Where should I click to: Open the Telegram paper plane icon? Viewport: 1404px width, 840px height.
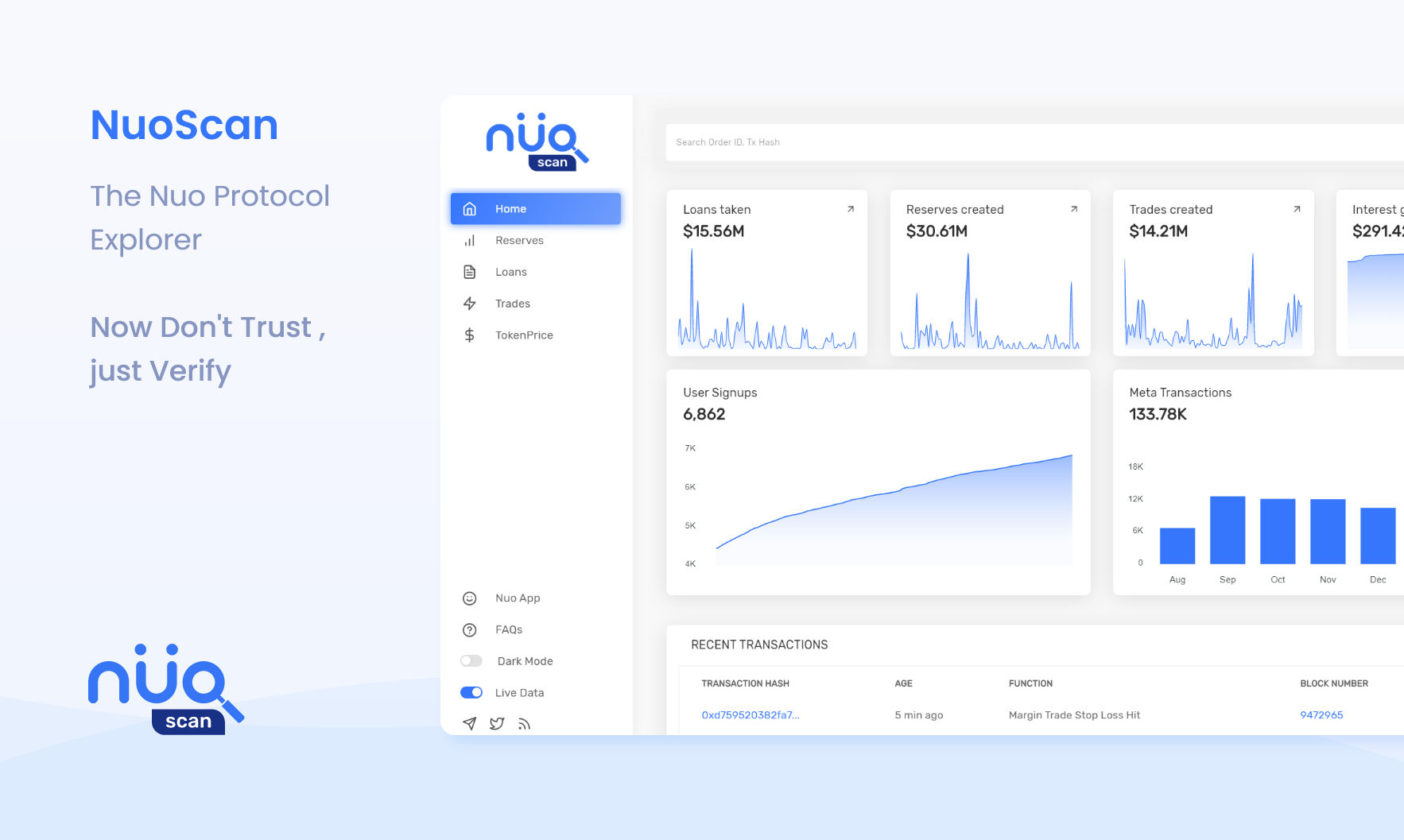(x=470, y=723)
